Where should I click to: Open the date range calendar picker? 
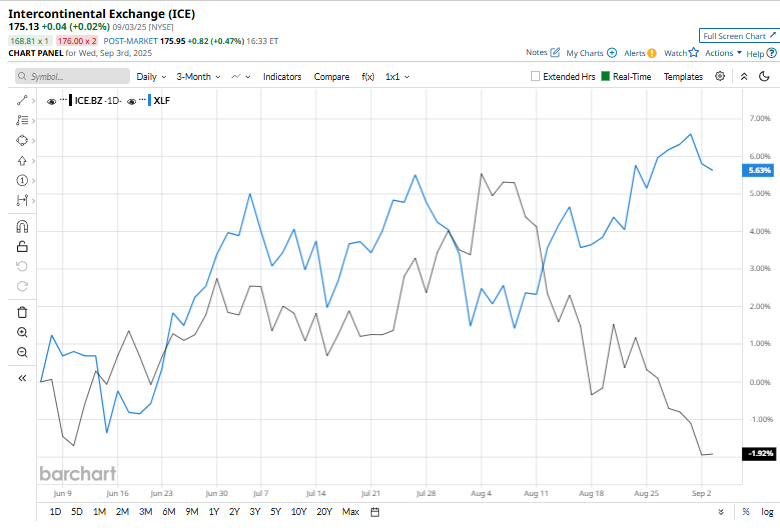376,512
